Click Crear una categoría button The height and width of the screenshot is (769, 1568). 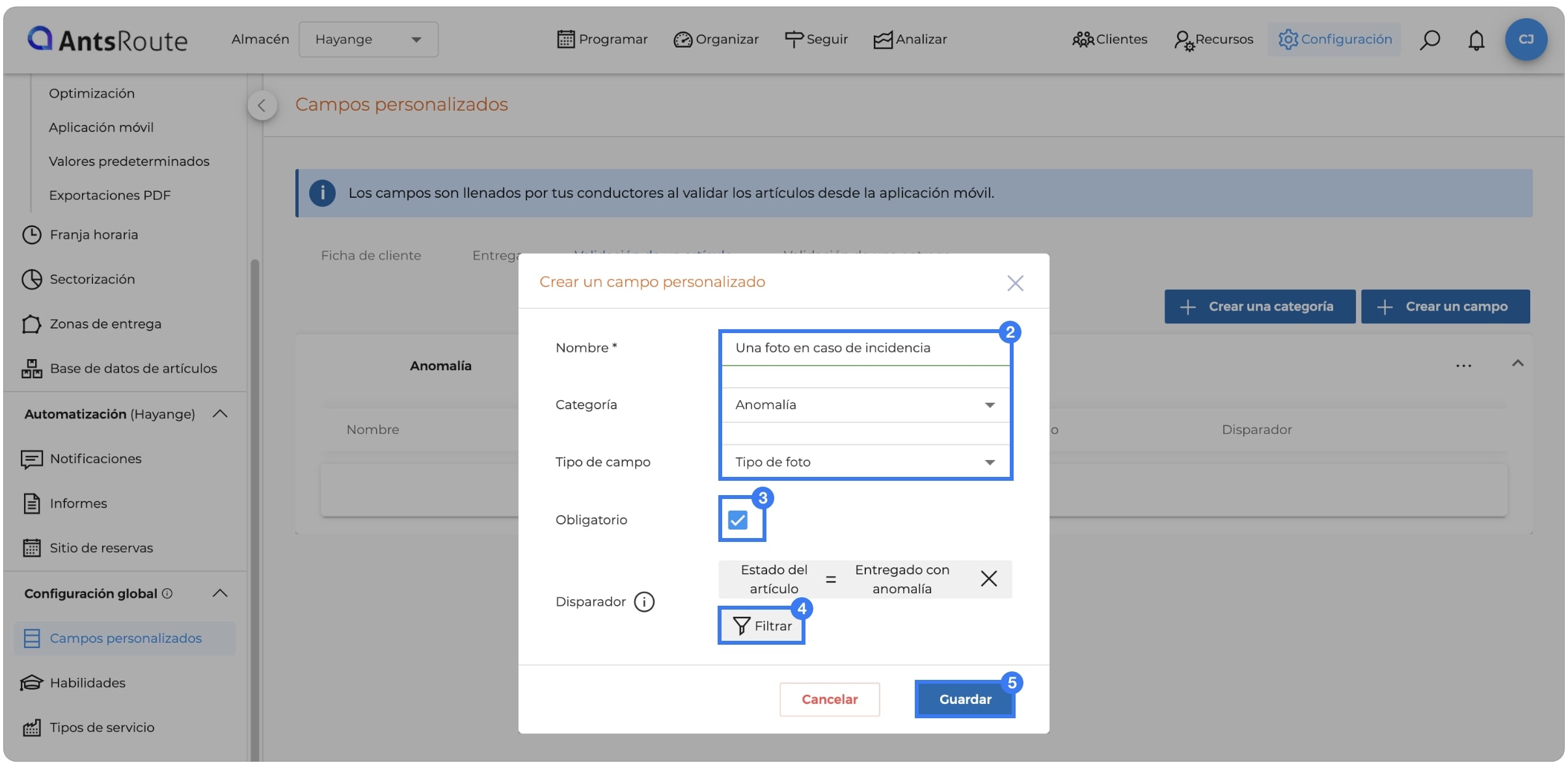(x=1260, y=306)
